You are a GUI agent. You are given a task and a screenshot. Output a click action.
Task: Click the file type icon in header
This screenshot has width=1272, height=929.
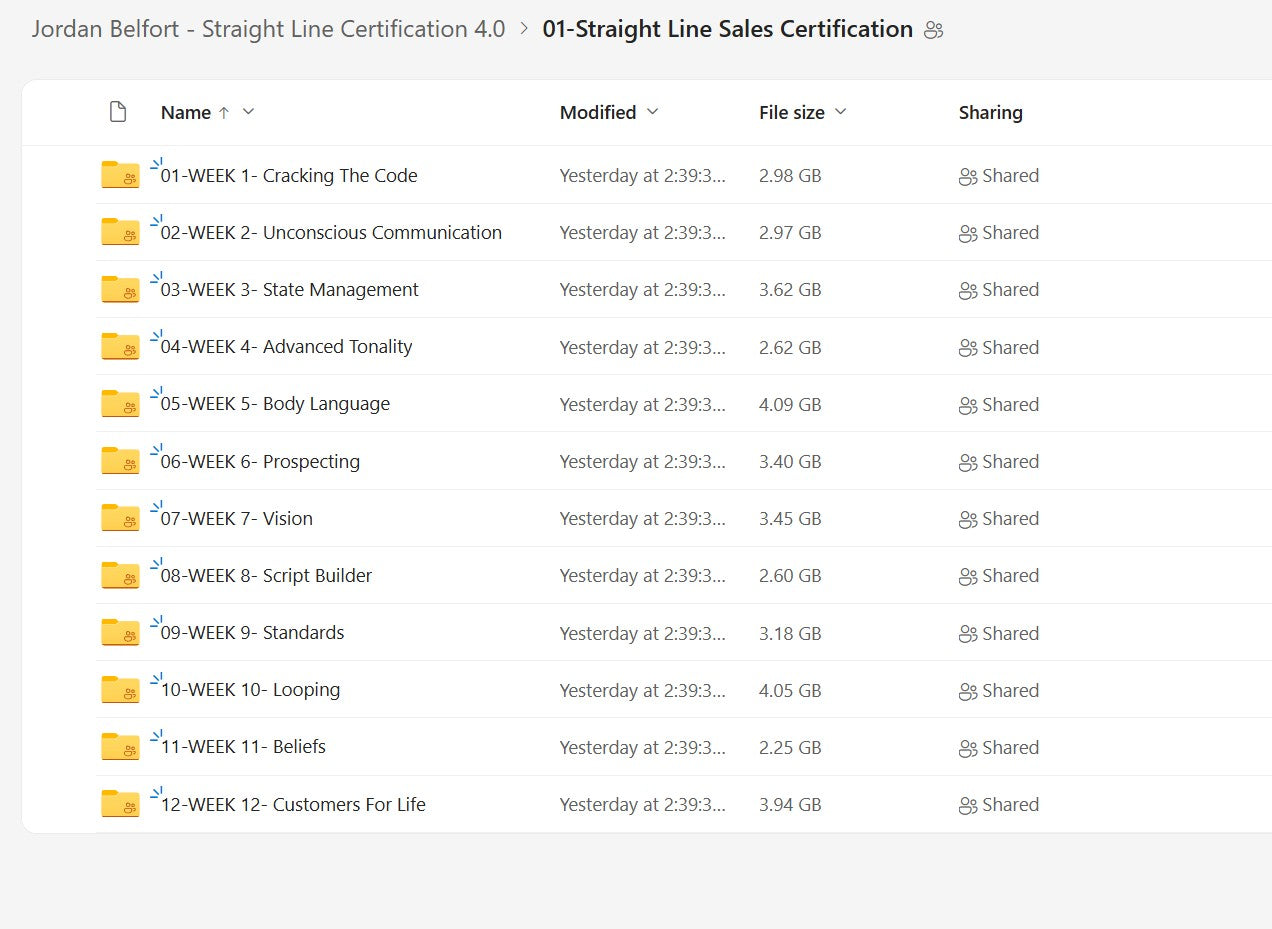(x=118, y=112)
